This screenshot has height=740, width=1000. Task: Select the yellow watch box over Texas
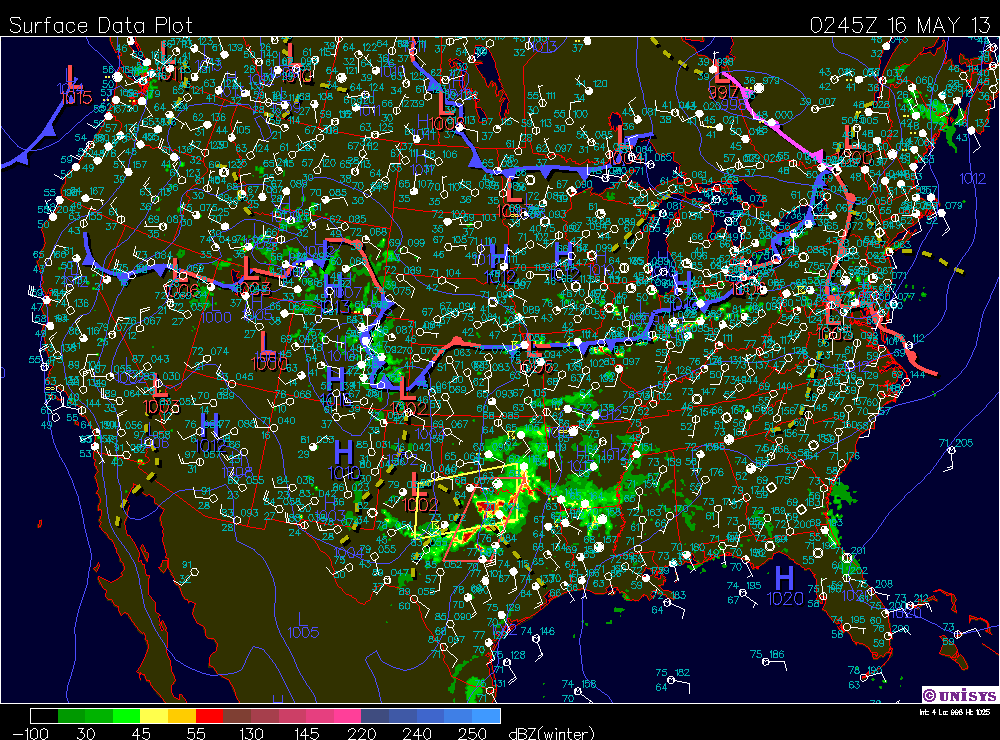(470, 500)
